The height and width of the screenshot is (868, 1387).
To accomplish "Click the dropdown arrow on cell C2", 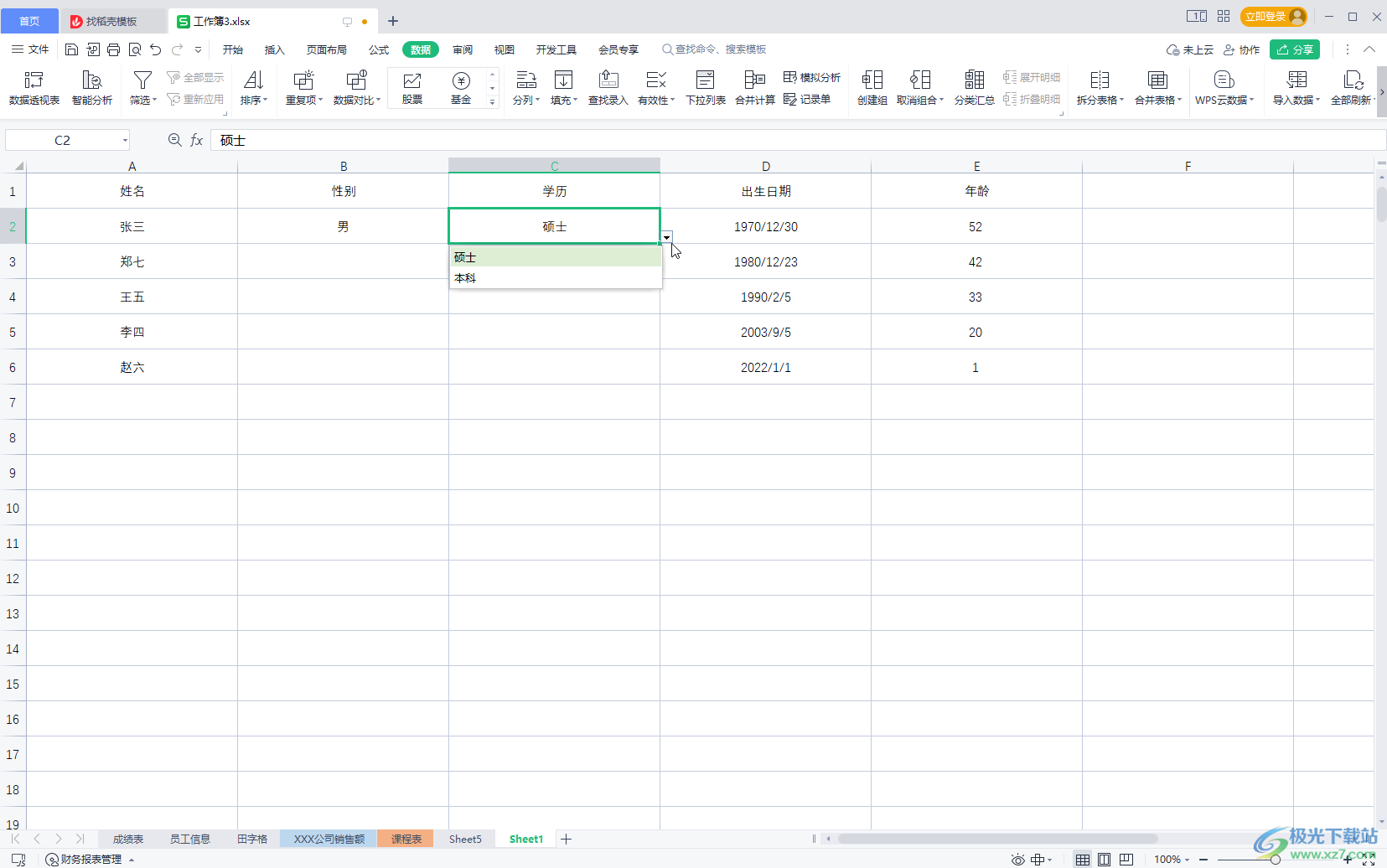I will 666,237.
